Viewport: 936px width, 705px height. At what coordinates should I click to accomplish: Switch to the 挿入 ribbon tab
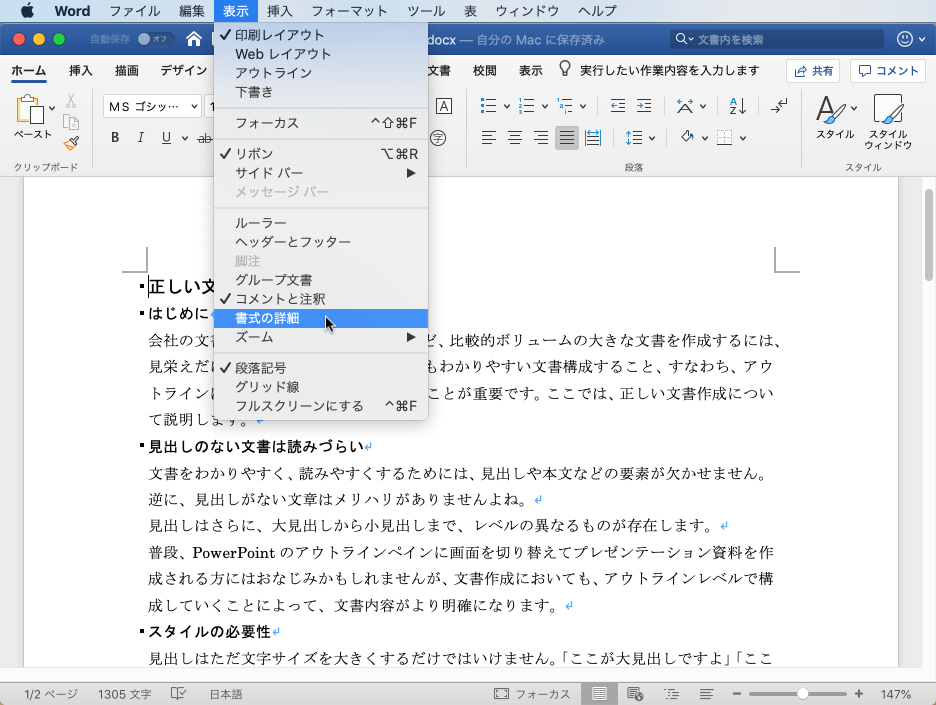tap(81, 70)
